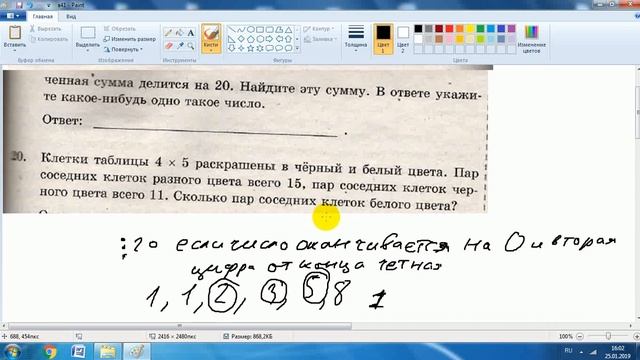Viewport: 640px width, 360px height.
Task: Choose the diamond shape
Action: pyautogui.click(x=241, y=39)
